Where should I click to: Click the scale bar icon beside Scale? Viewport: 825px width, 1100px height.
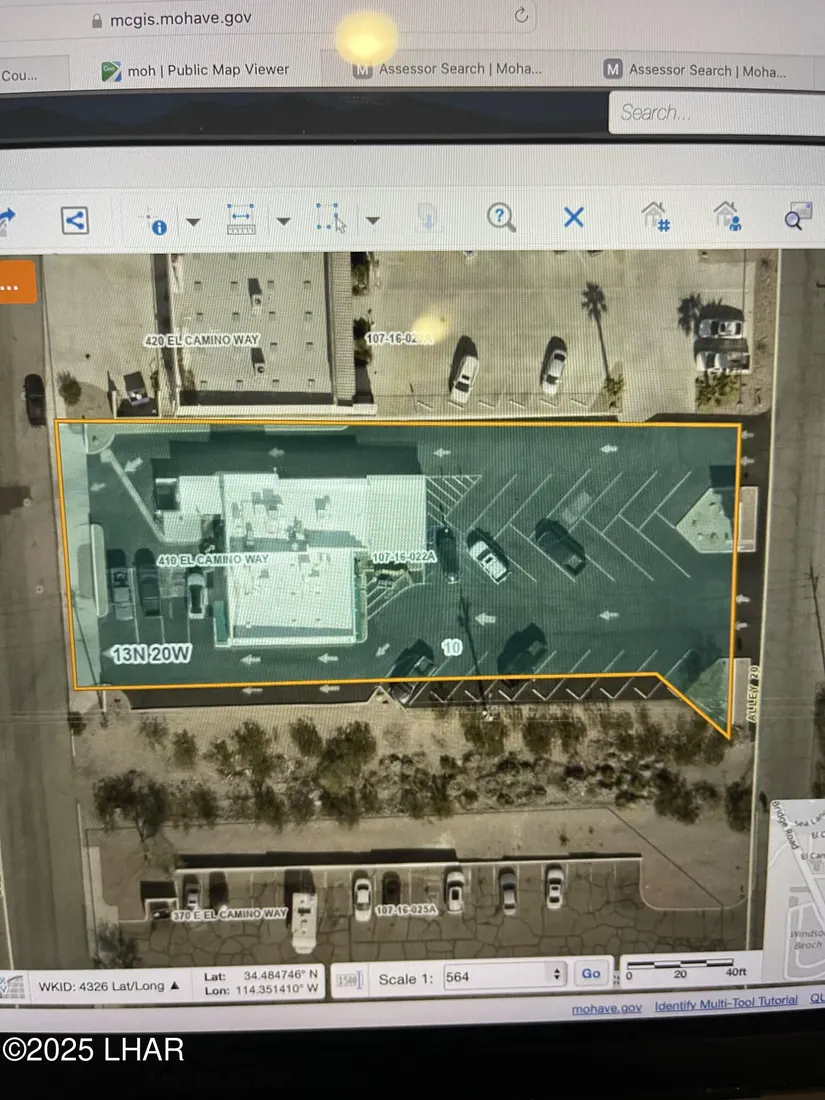click(347, 979)
